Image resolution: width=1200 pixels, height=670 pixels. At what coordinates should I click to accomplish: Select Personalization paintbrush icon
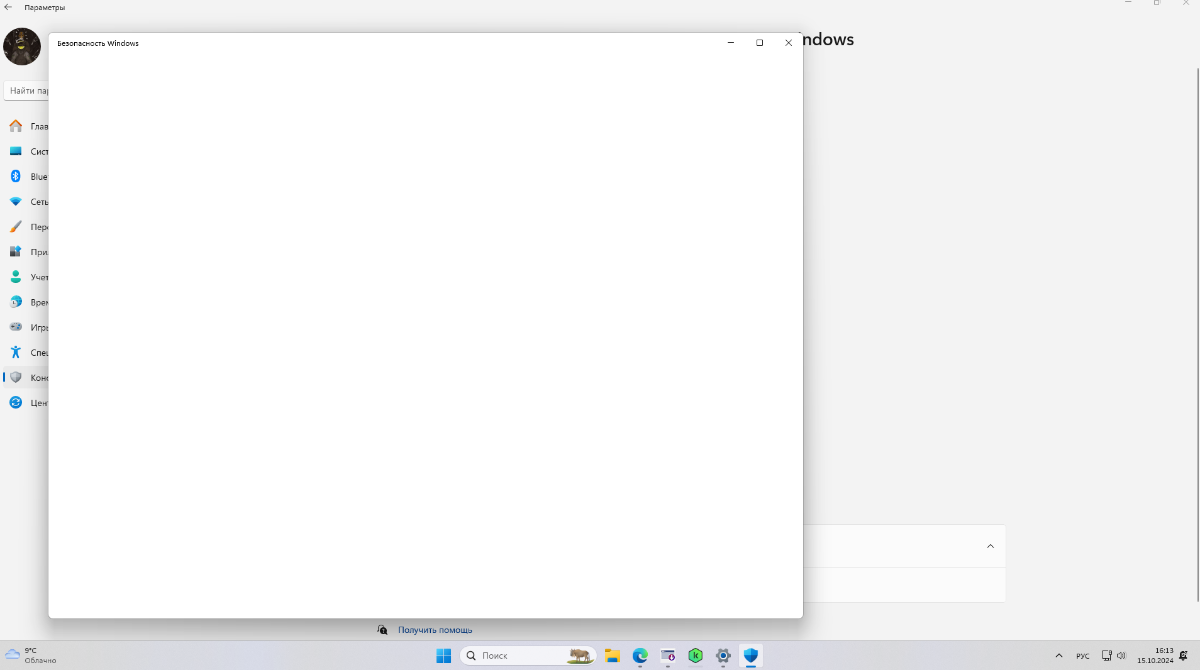click(x=16, y=227)
